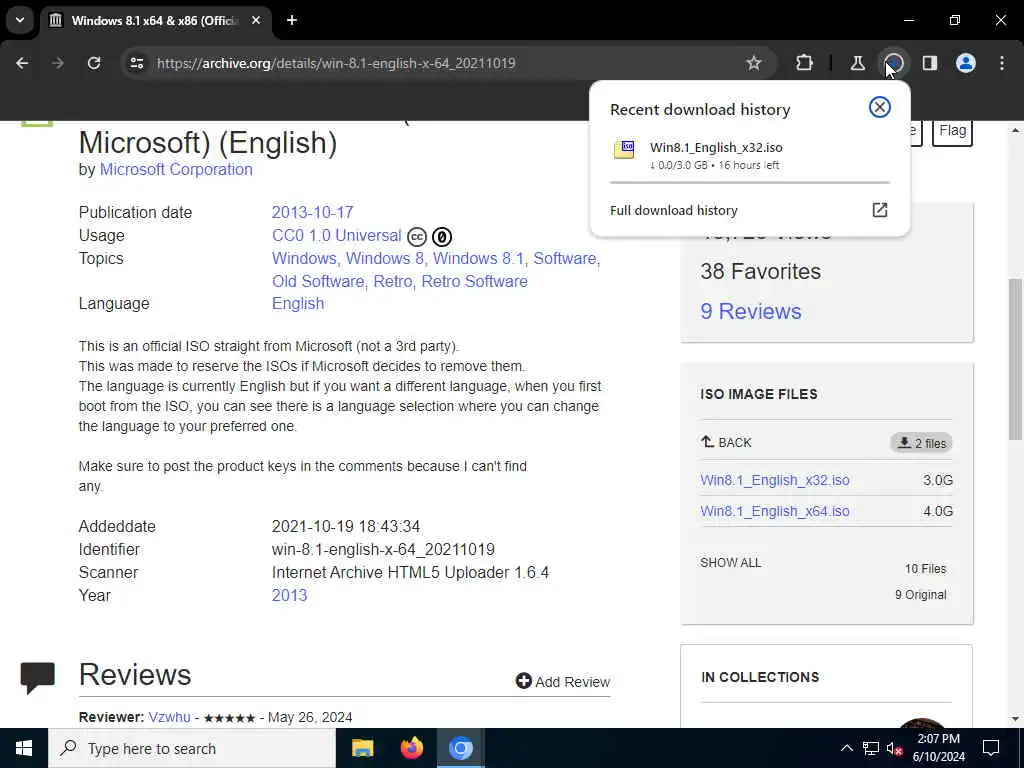Image resolution: width=1024 pixels, height=768 pixels.
Task: Click the 38 Favorites count text
Action: point(760,271)
